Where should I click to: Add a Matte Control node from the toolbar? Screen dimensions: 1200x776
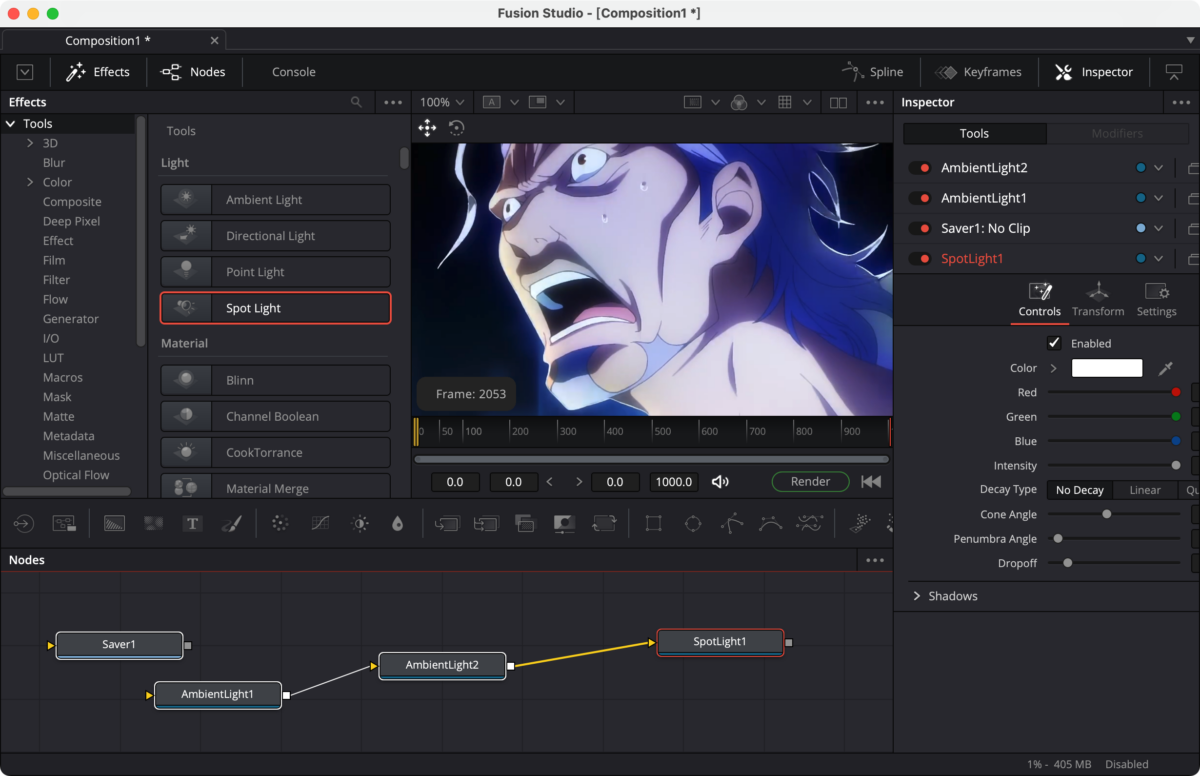coord(564,523)
